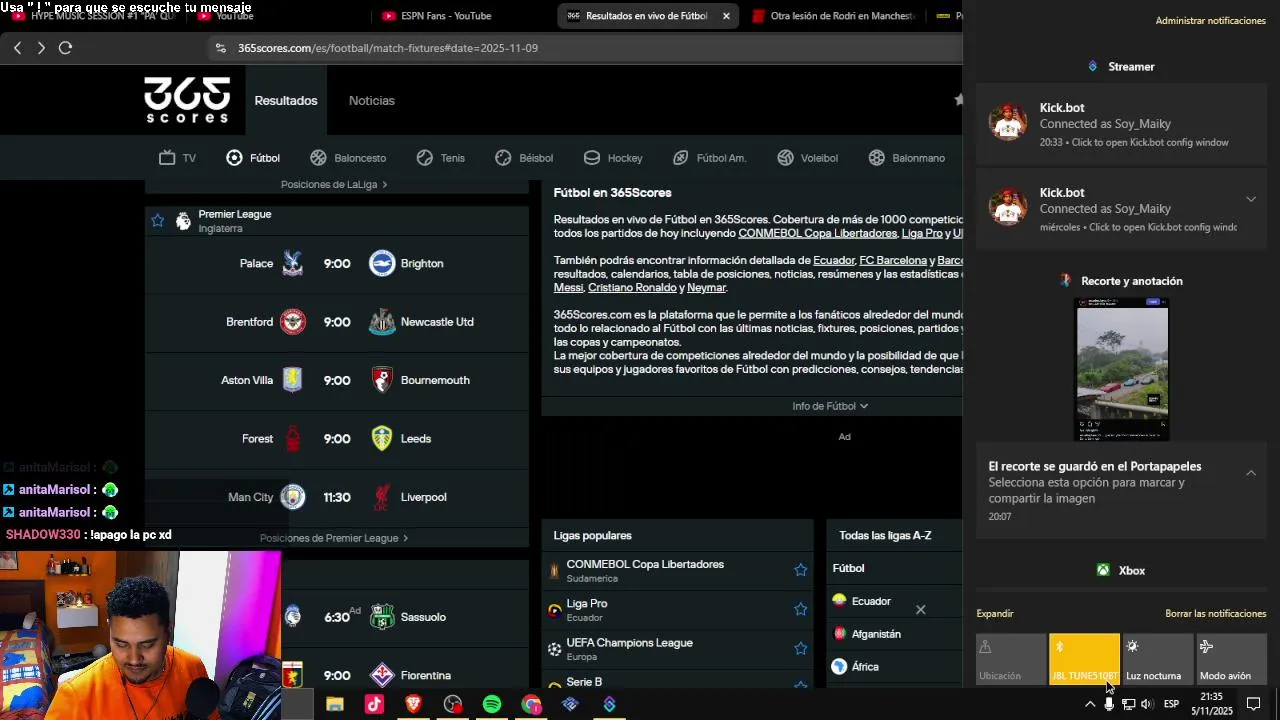Viewport: 1280px width, 720px height.
Task: Favorite UEFA Champions League with star
Action: pos(800,648)
